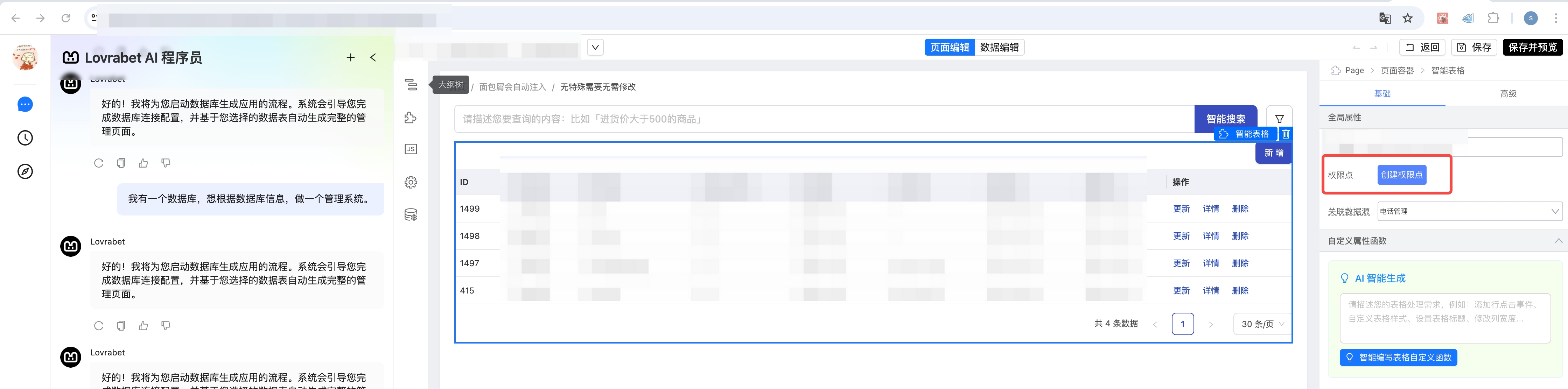Click the 返回 button
The height and width of the screenshot is (389, 1568).
coord(1422,48)
